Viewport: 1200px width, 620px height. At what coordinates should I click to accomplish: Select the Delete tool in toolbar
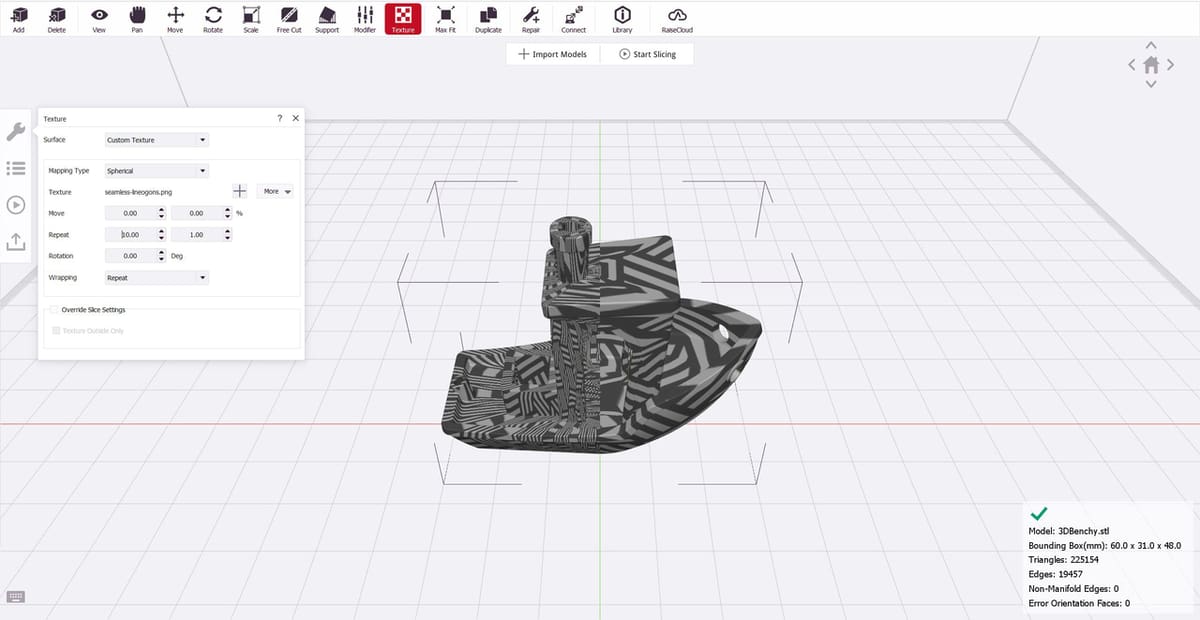click(x=57, y=19)
